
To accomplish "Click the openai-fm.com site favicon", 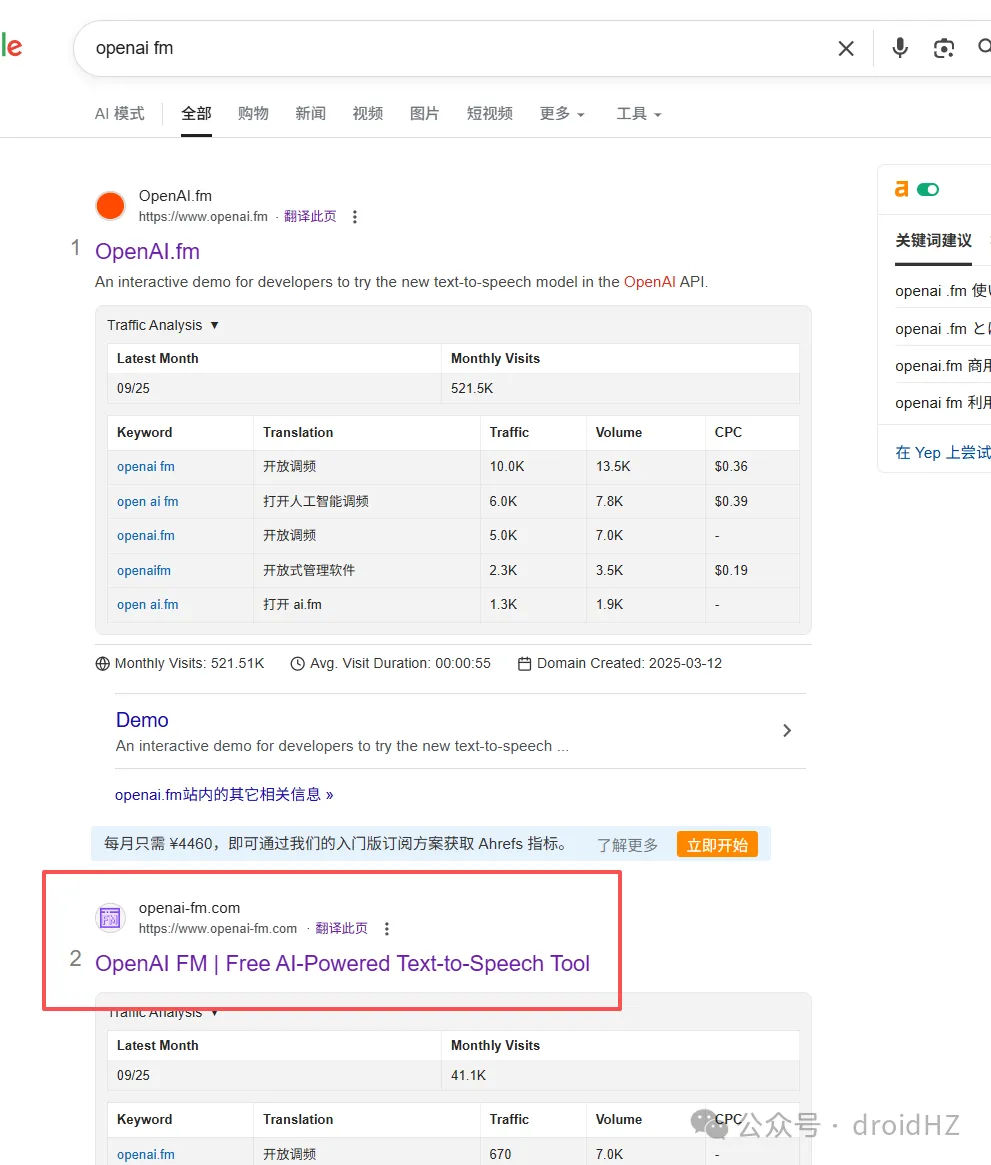I will coord(110,918).
